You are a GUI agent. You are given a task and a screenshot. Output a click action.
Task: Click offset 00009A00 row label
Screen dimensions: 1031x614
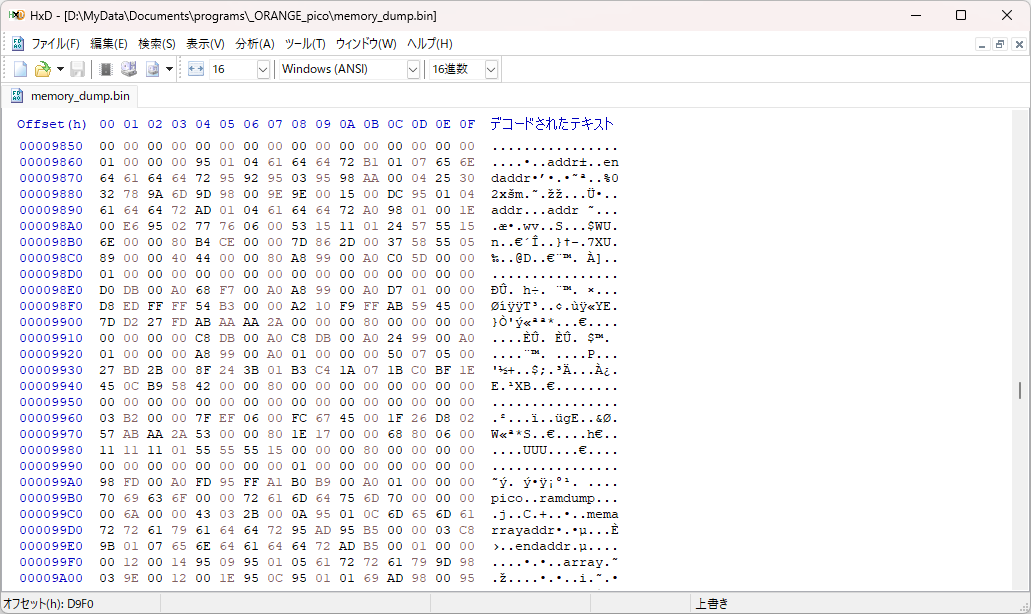click(x=51, y=579)
